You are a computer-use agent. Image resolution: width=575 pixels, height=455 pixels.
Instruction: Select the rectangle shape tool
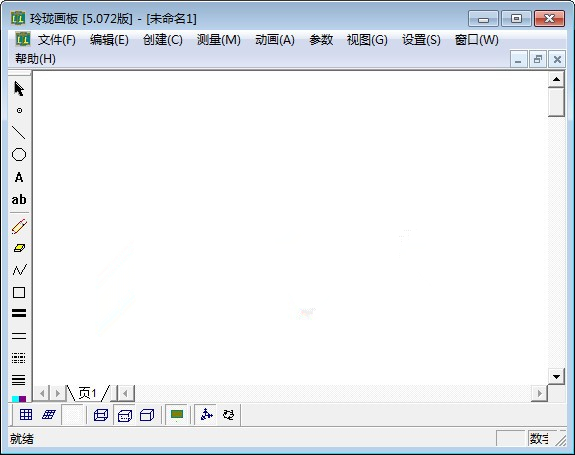pos(19,292)
